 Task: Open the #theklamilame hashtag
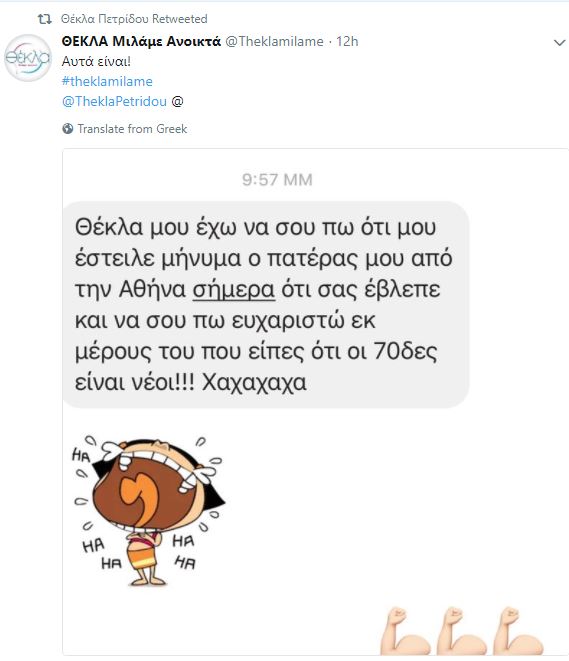[107, 81]
